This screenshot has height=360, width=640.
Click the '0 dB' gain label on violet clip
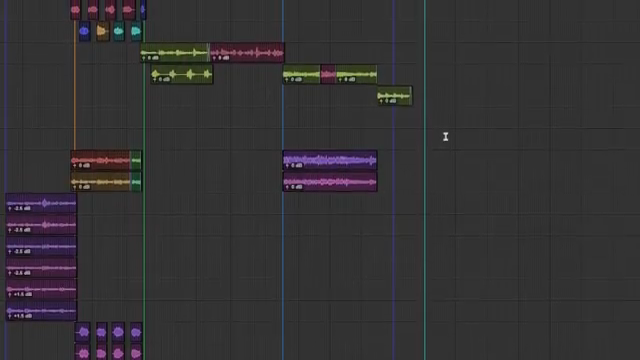(294, 166)
